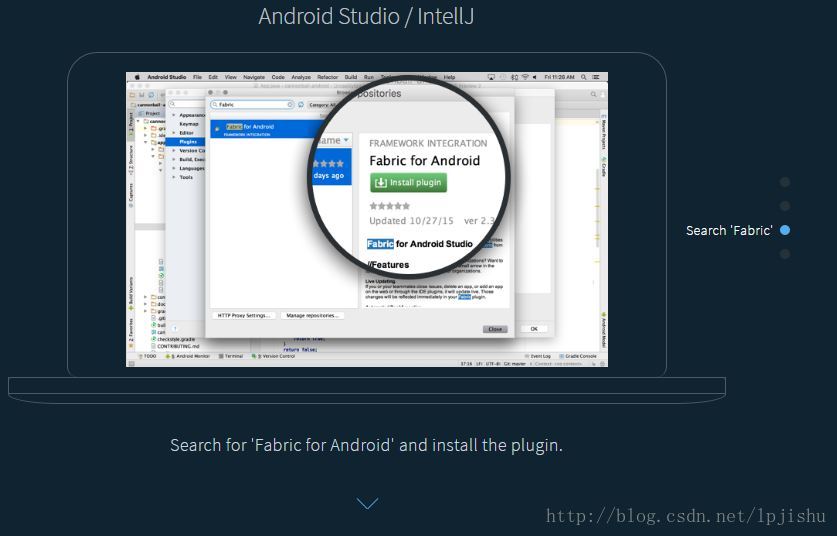This screenshot has height=536, width=837.
Task: Click the refresh icon beside plugin search
Action: 301,105
